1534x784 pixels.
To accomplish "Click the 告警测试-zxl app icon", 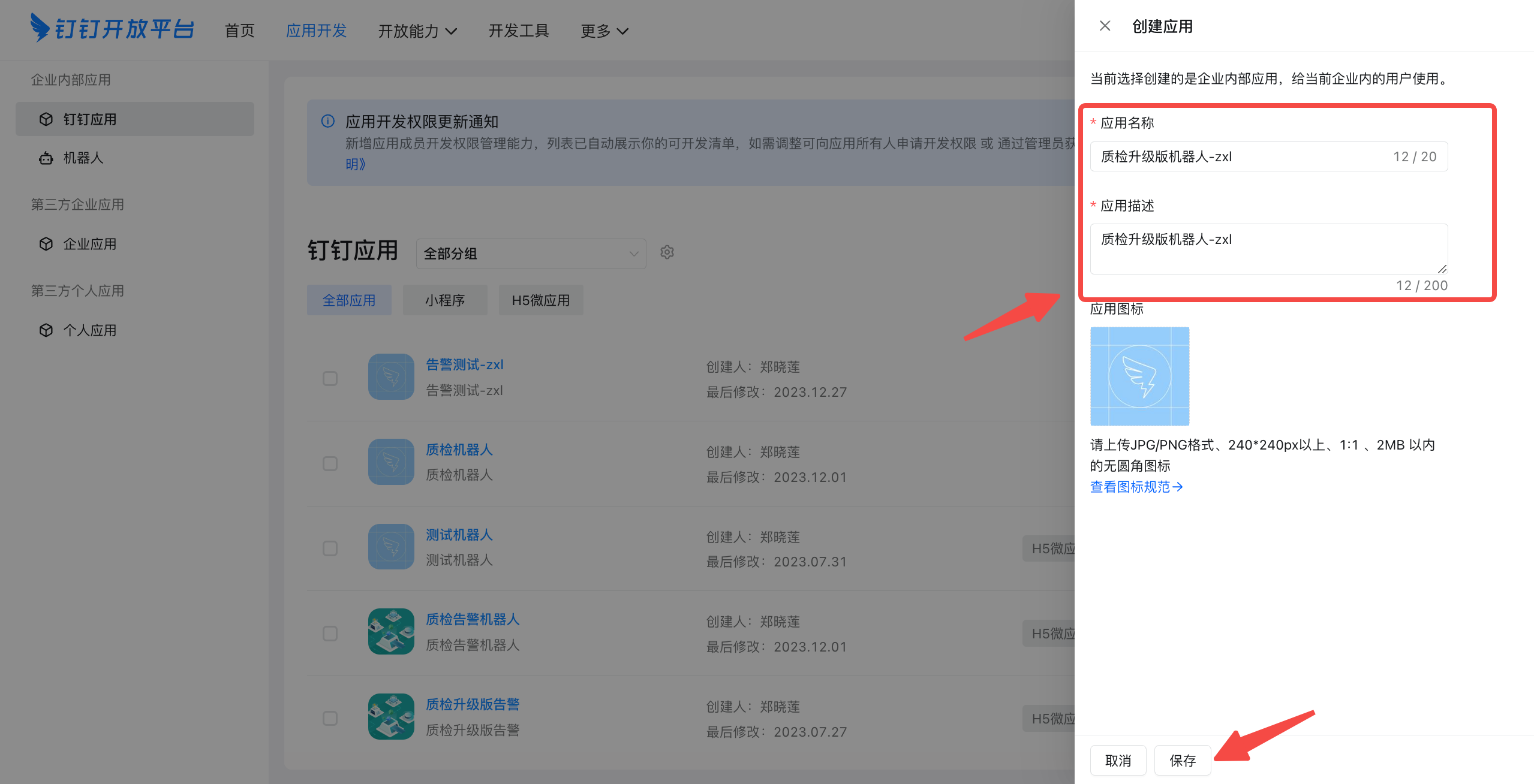I will [x=391, y=377].
